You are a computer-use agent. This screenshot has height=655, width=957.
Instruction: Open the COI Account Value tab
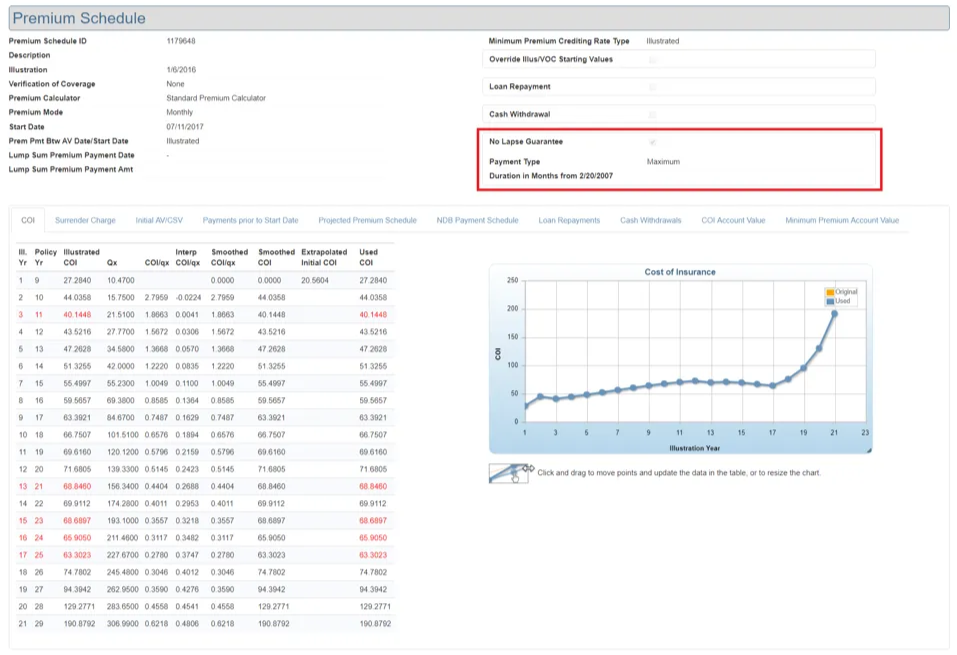coord(733,220)
